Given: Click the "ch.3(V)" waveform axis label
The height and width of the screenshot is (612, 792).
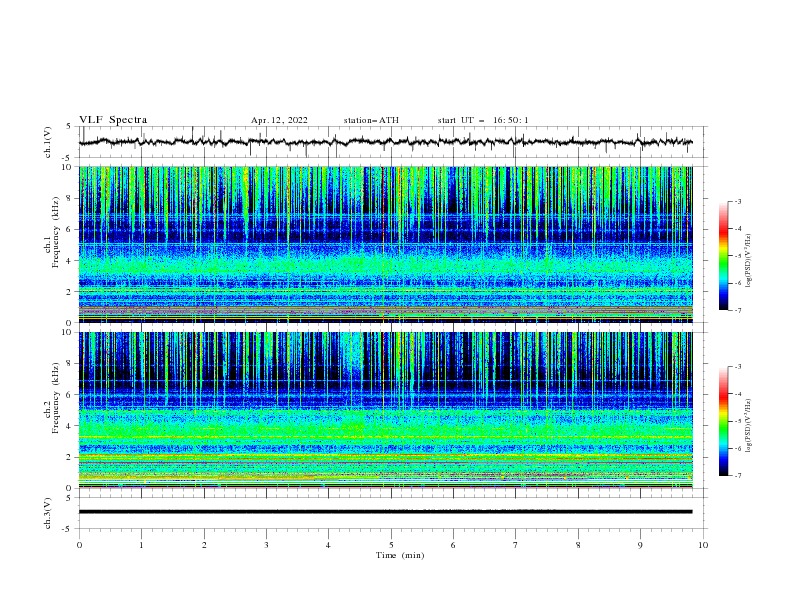Looking at the screenshot, I should point(47,513).
